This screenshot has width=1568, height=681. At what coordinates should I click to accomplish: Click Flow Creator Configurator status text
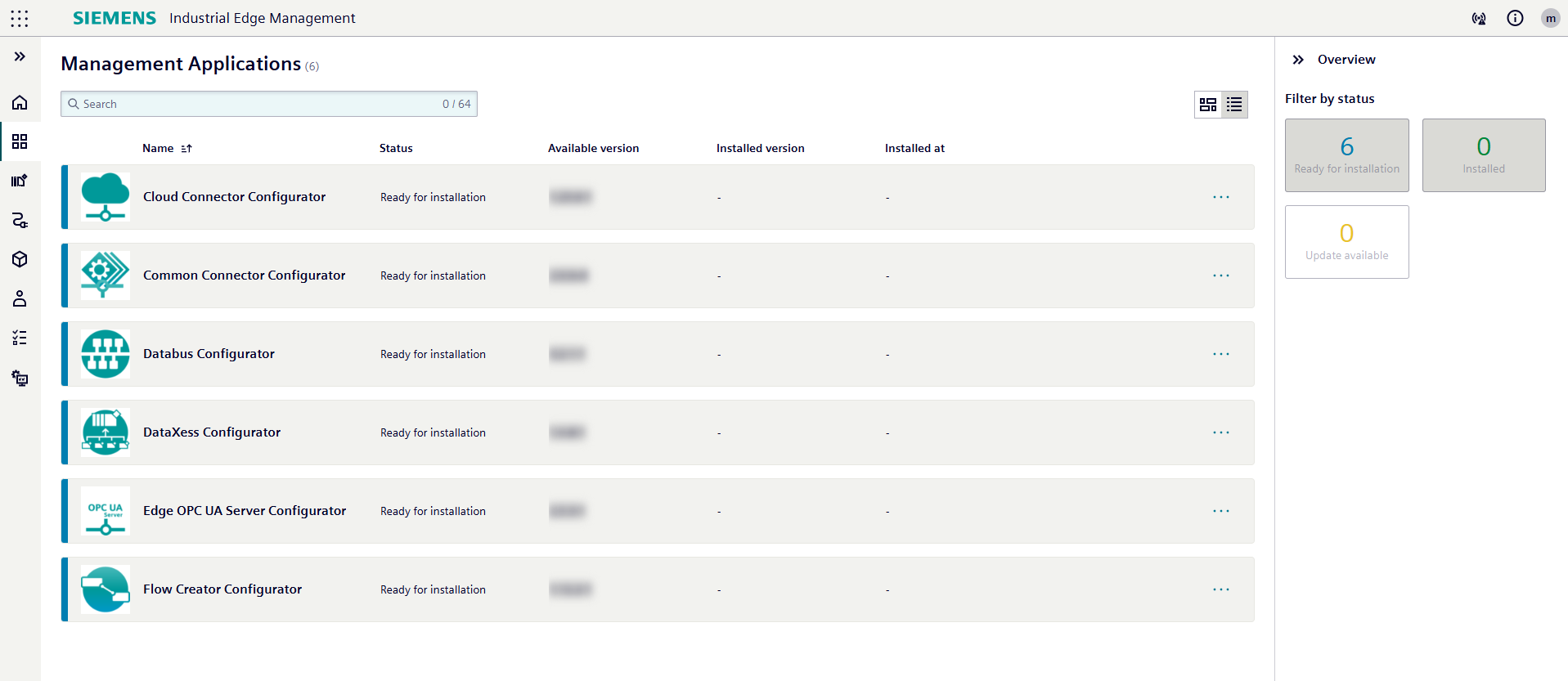tap(433, 589)
